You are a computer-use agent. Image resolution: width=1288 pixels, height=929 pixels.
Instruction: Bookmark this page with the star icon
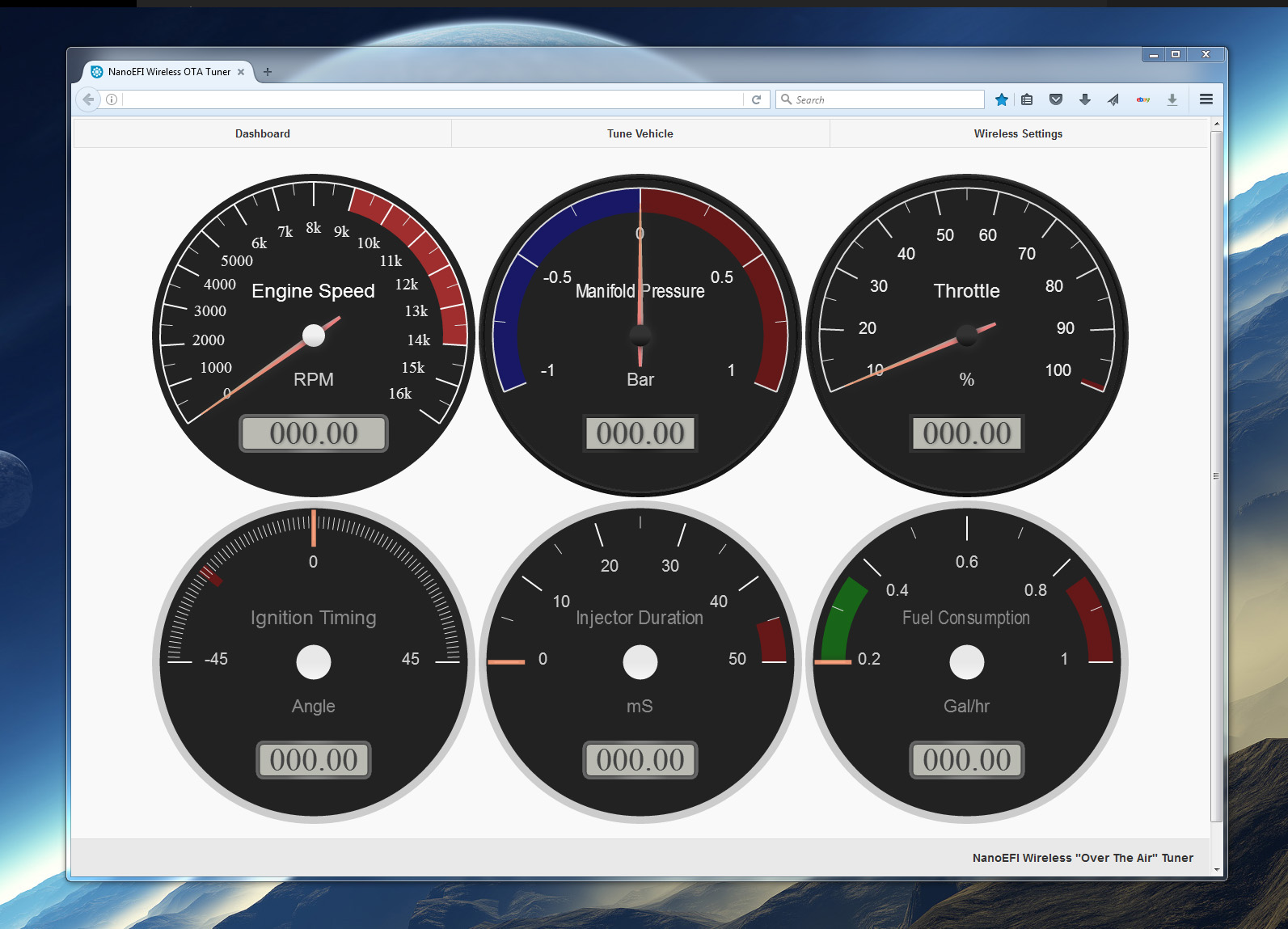[1002, 99]
